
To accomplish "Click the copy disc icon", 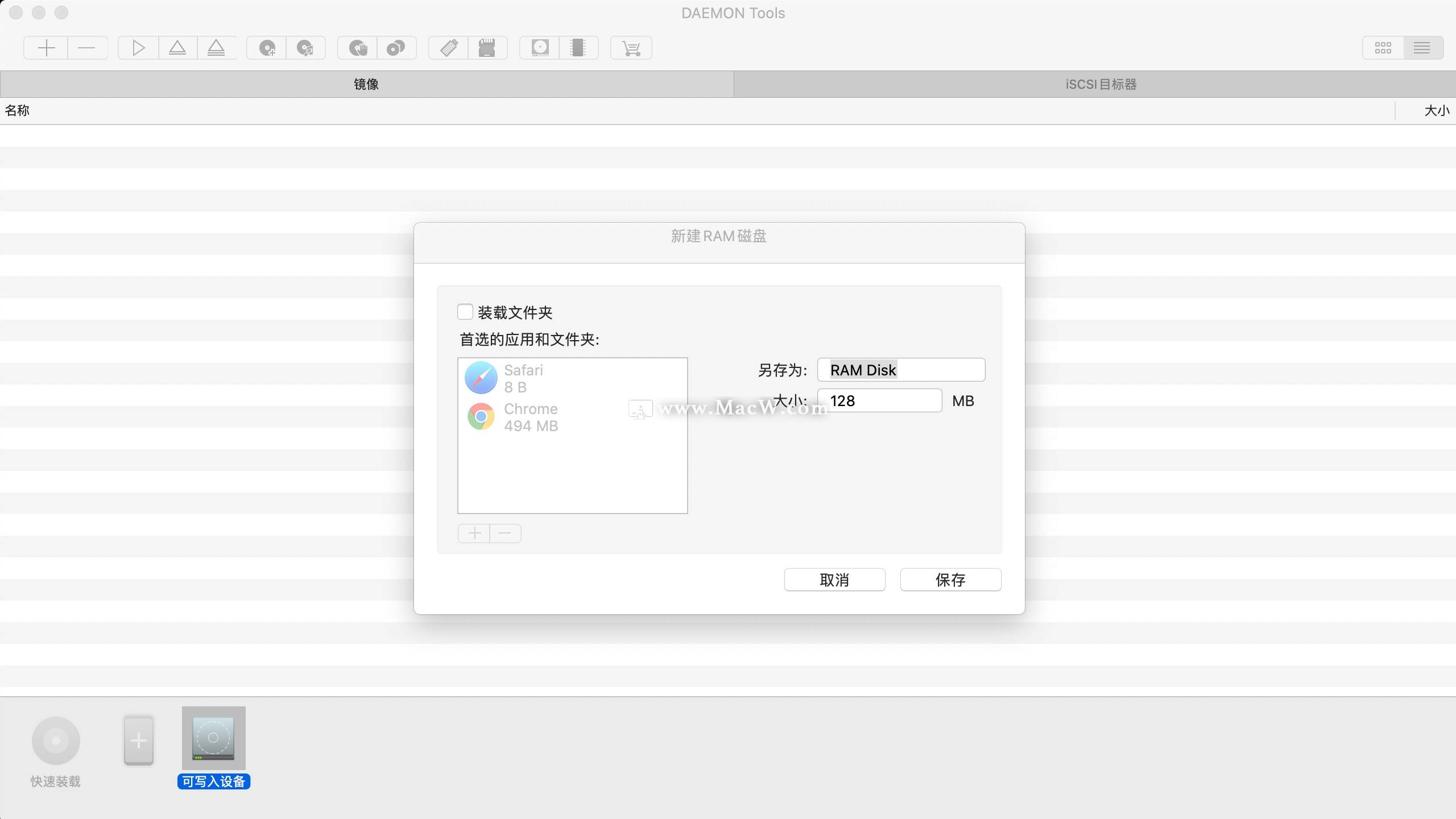I will pyautogui.click(x=396, y=48).
